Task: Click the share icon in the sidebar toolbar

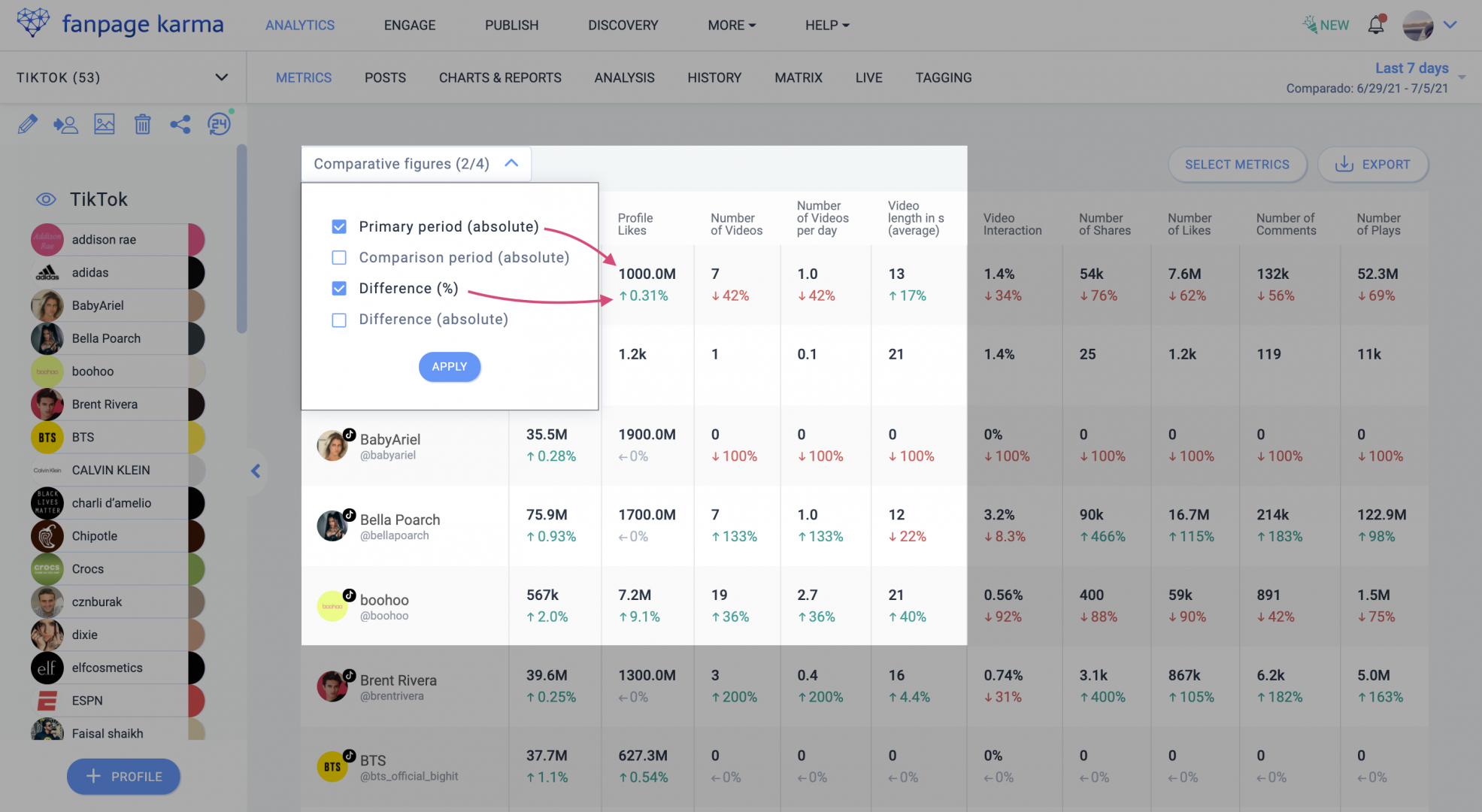Action: click(x=180, y=124)
